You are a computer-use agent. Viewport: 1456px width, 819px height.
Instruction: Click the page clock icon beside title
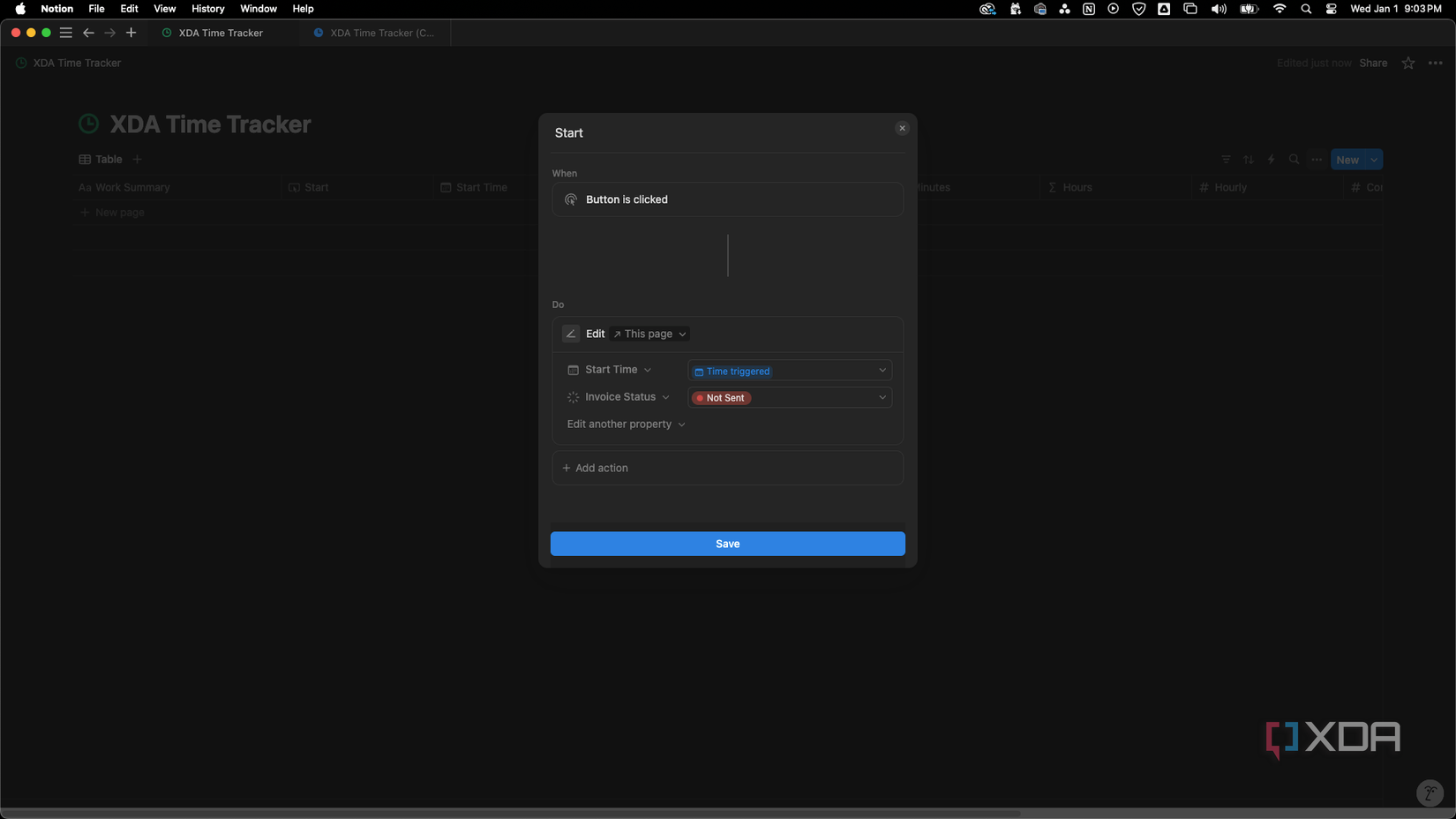(x=89, y=124)
